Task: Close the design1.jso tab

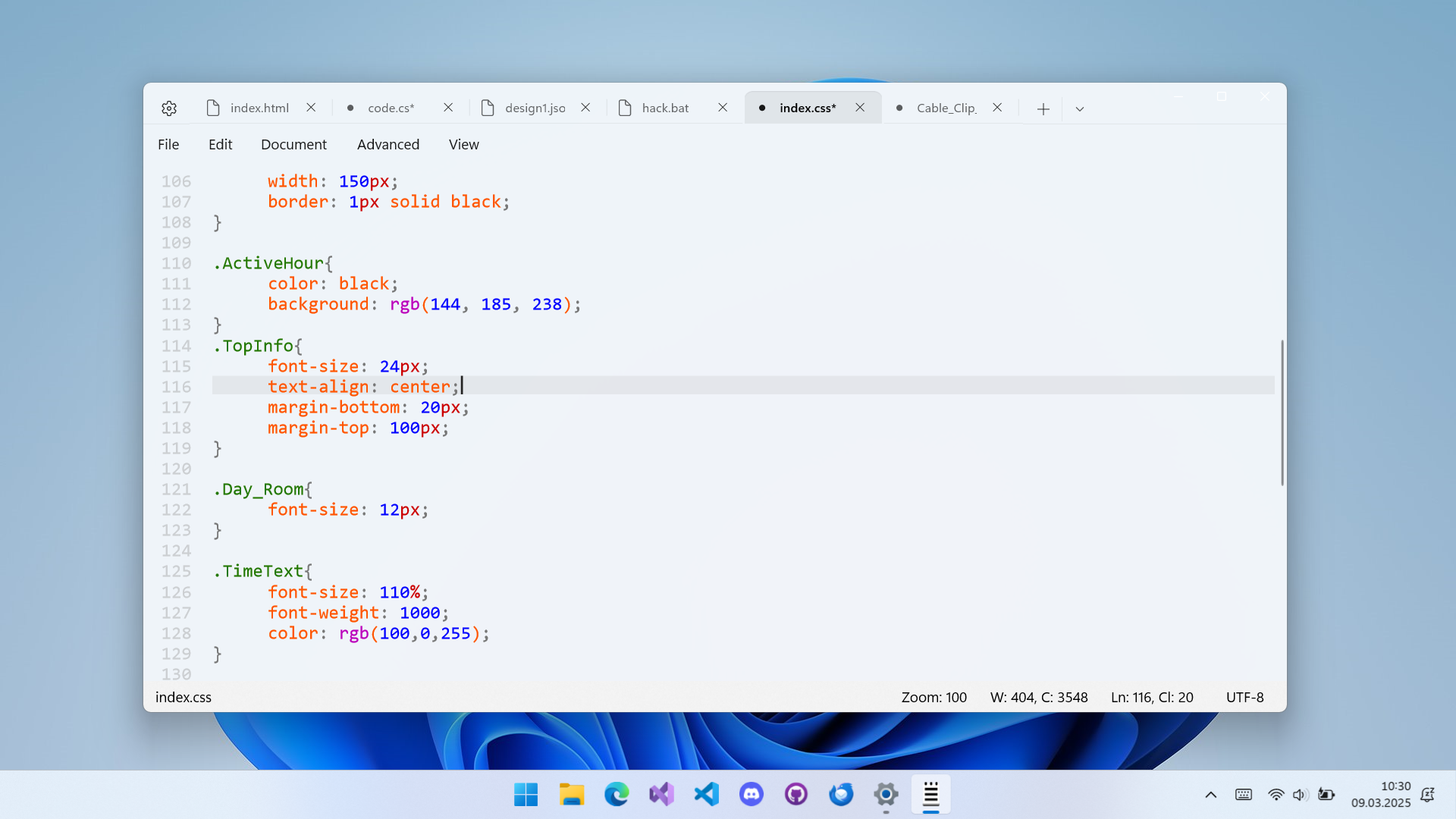Action: (x=585, y=108)
